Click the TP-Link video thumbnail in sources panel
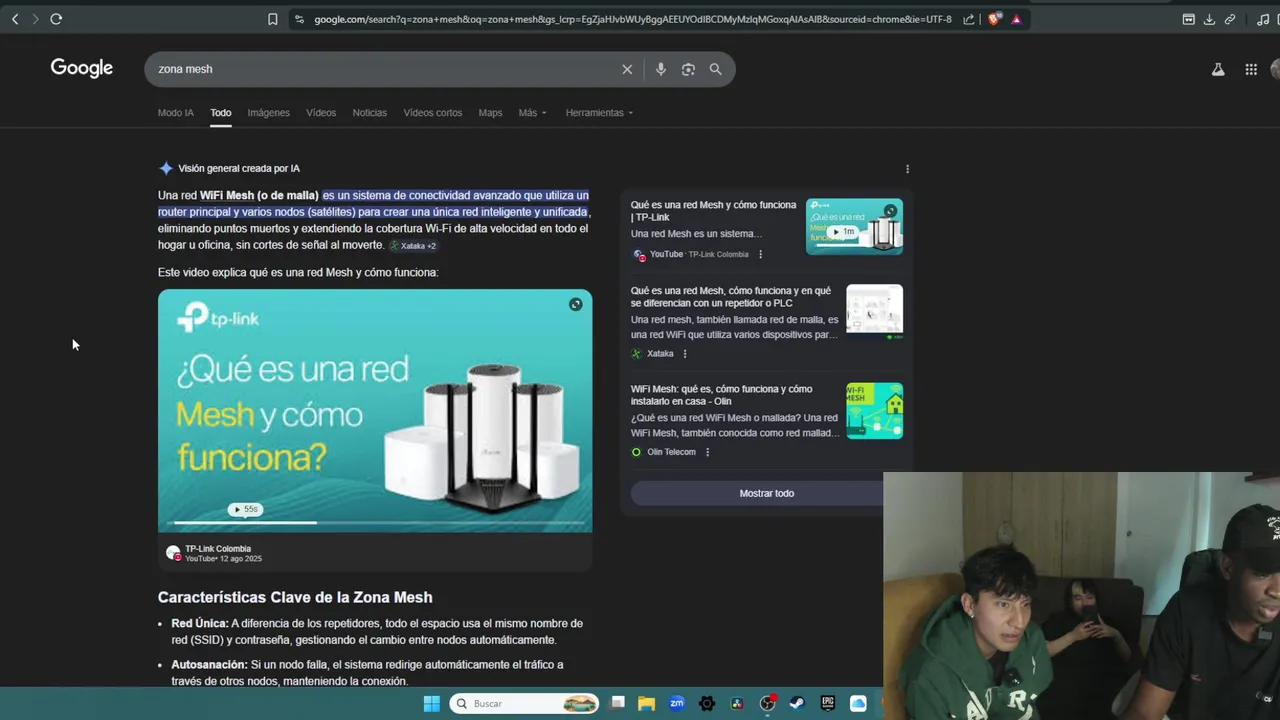 coord(854,226)
